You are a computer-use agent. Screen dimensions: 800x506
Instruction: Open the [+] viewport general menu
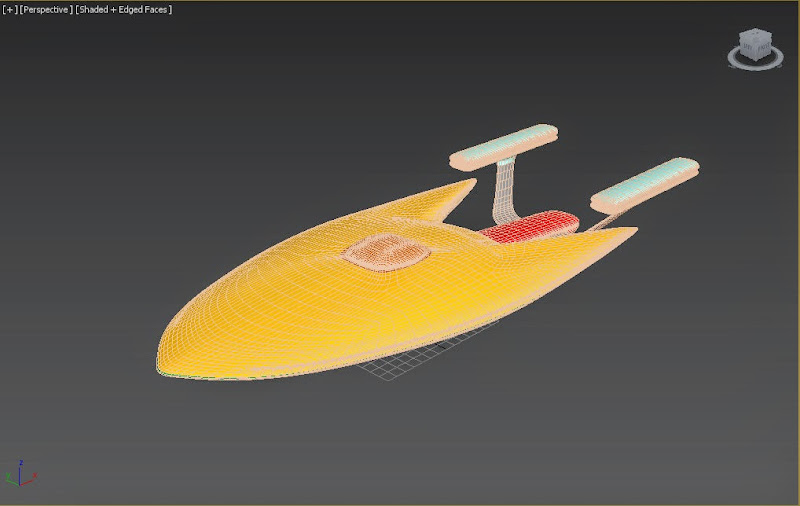(x=10, y=10)
